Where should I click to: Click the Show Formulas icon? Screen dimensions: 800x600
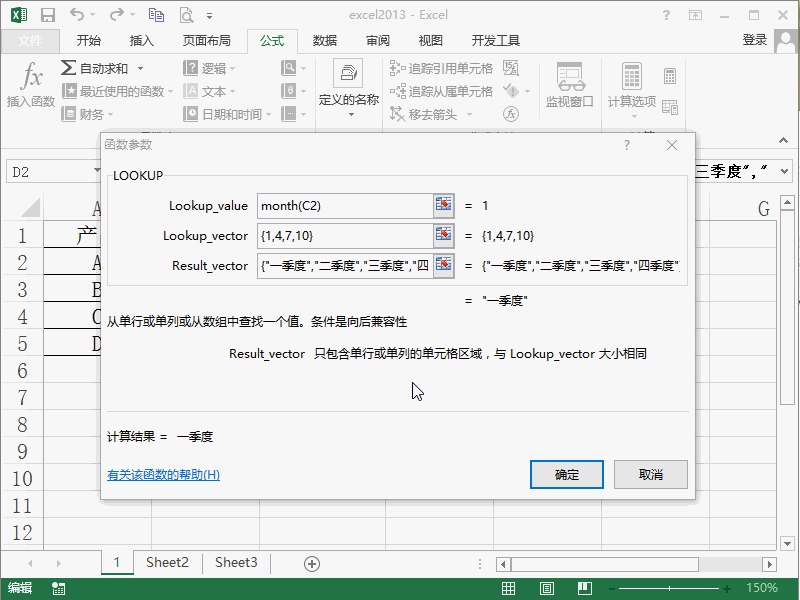(511, 68)
